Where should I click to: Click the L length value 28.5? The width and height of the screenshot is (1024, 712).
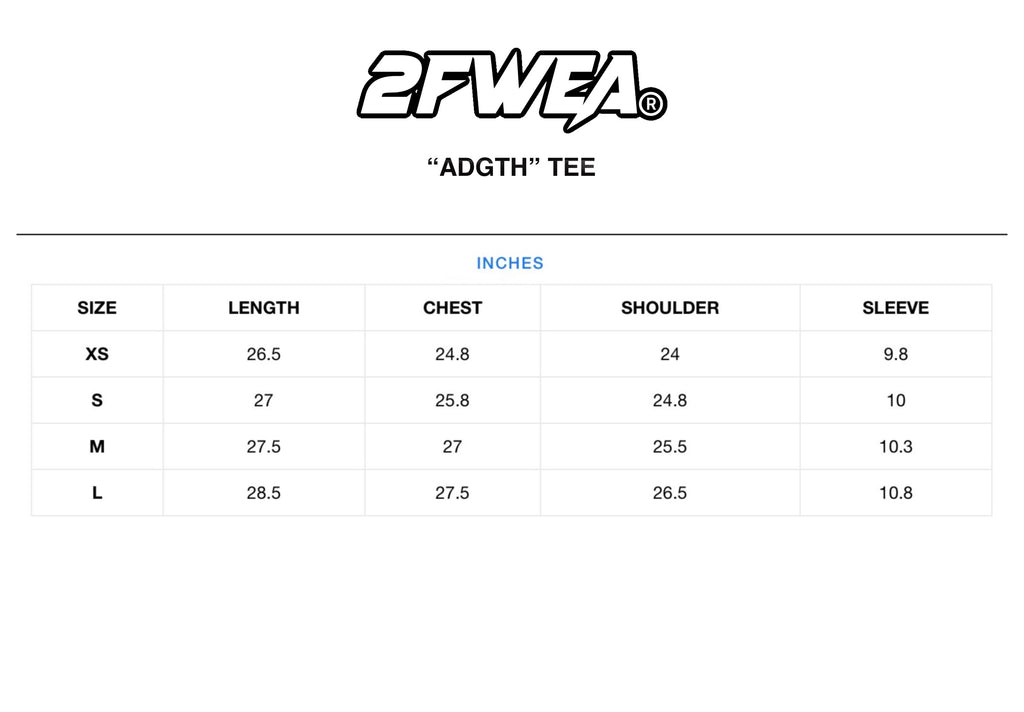coord(264,493)
